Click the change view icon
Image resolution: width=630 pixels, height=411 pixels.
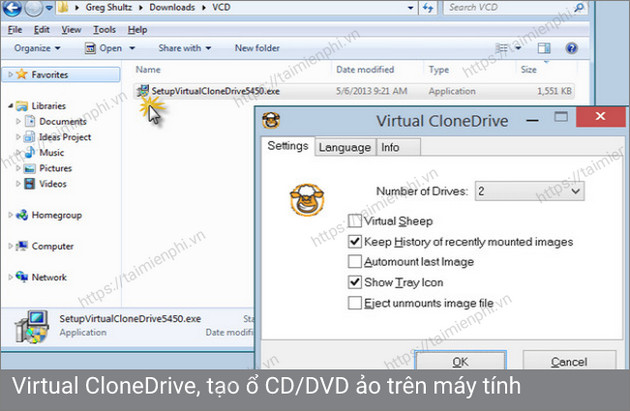point(502,48)
